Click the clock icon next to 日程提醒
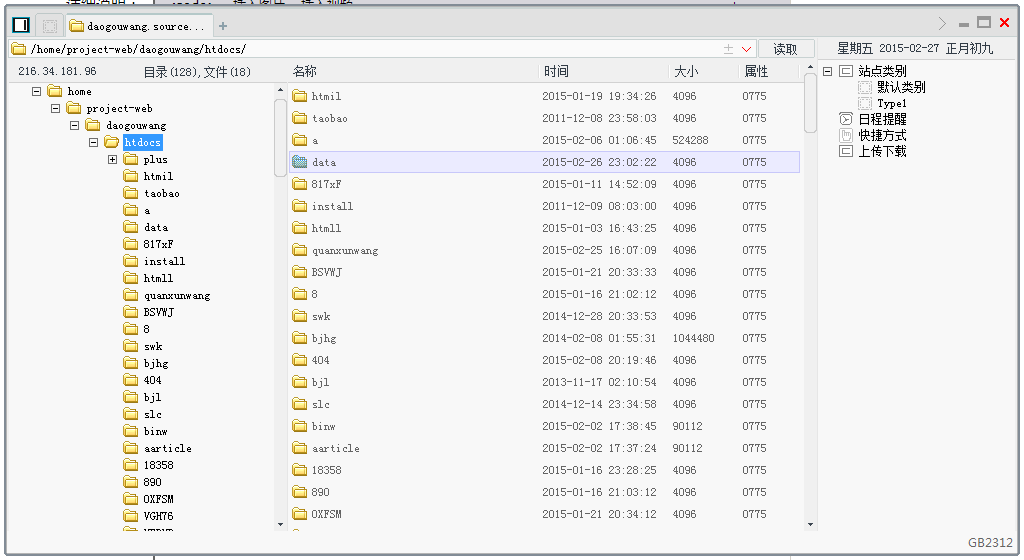1024x560 pixels. pos(846,119)
